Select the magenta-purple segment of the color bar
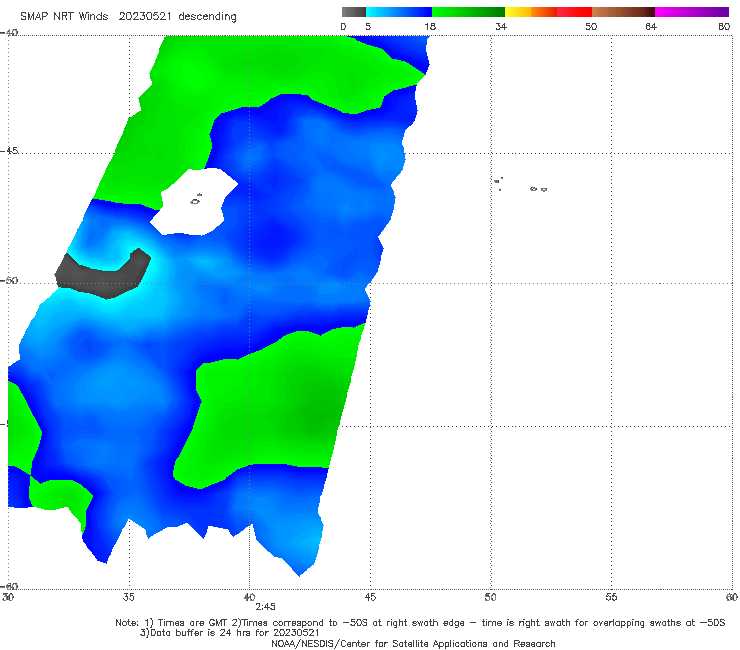Image resolution: width=740 pixels, height=650 pixels. click(x=692, y=12)
